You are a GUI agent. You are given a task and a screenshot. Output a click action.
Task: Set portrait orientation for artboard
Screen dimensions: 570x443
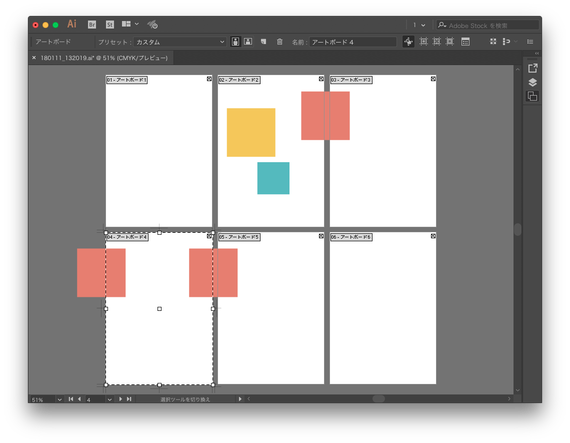click(235, 42)
